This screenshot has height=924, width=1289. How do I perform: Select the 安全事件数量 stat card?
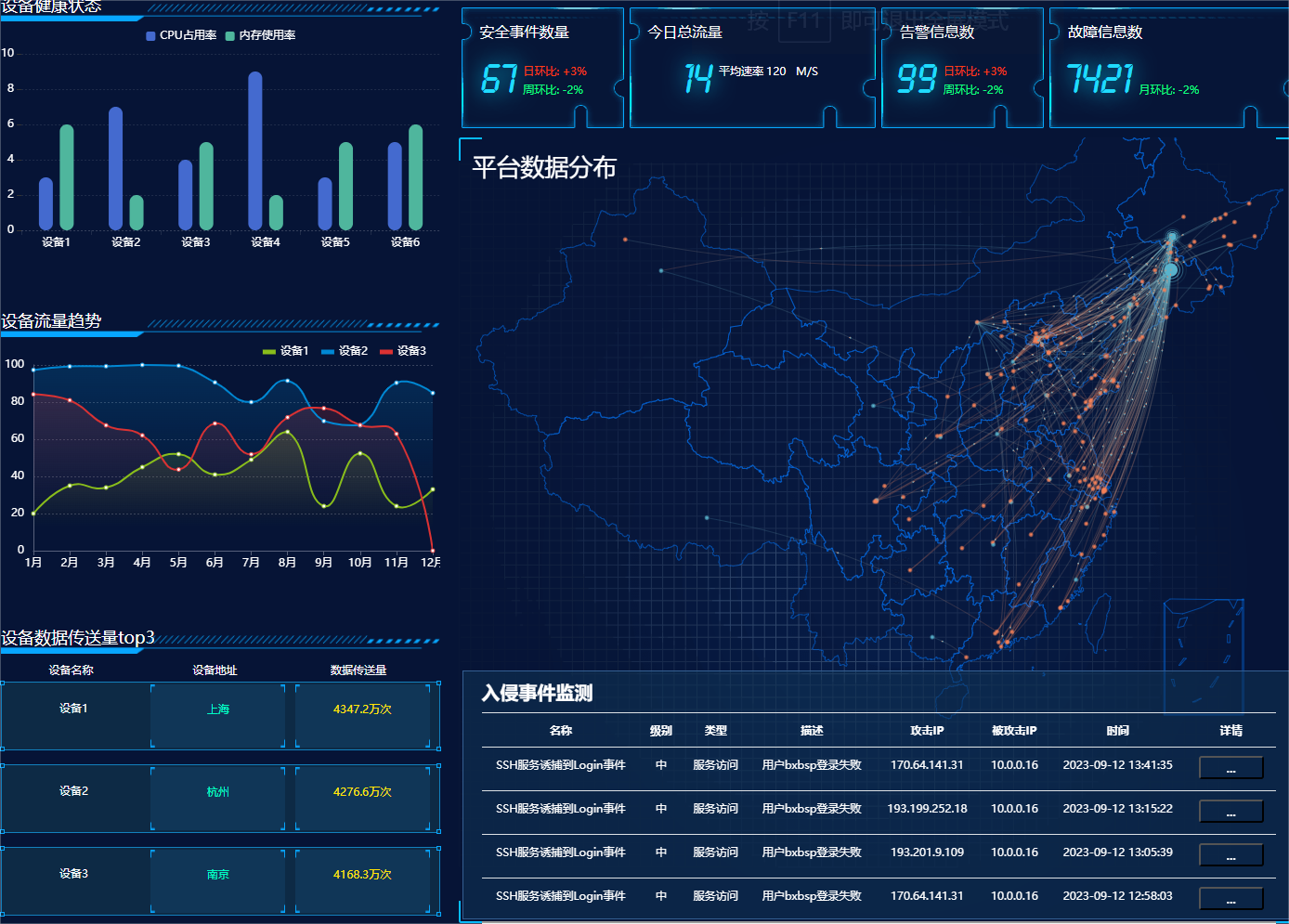[542, 68]
